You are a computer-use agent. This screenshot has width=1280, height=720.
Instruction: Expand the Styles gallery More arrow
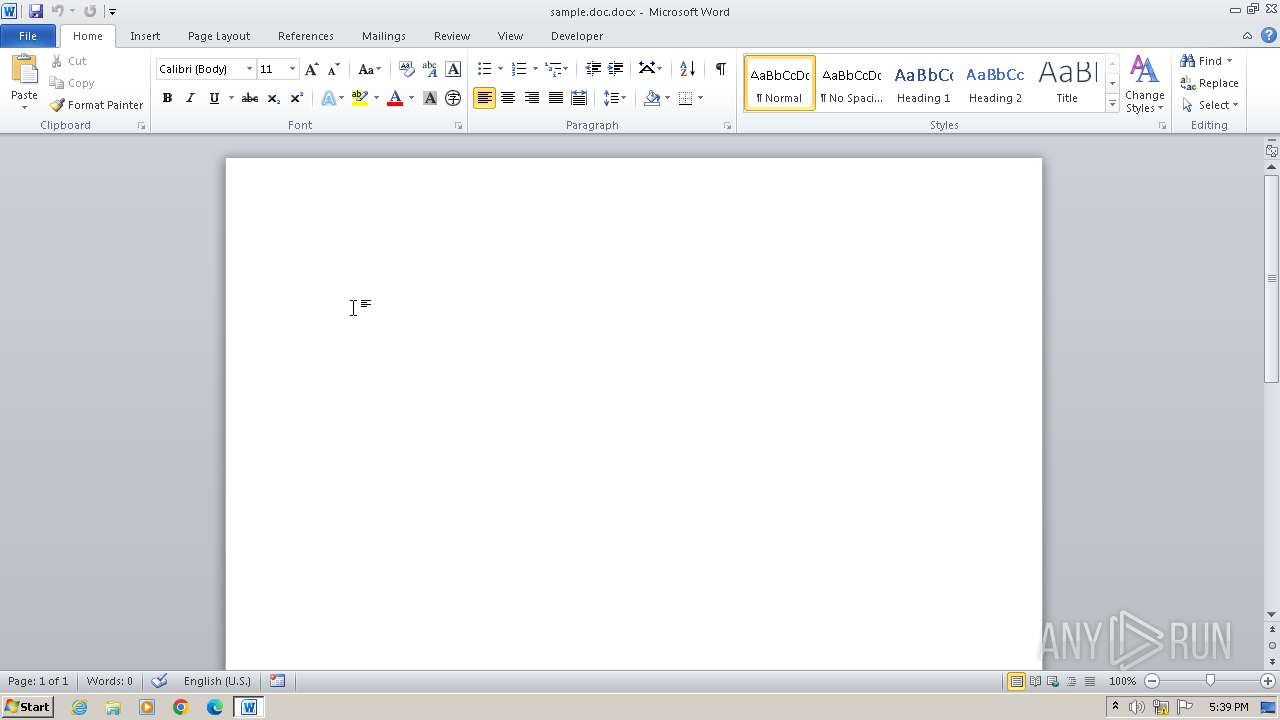[1112, 104]
